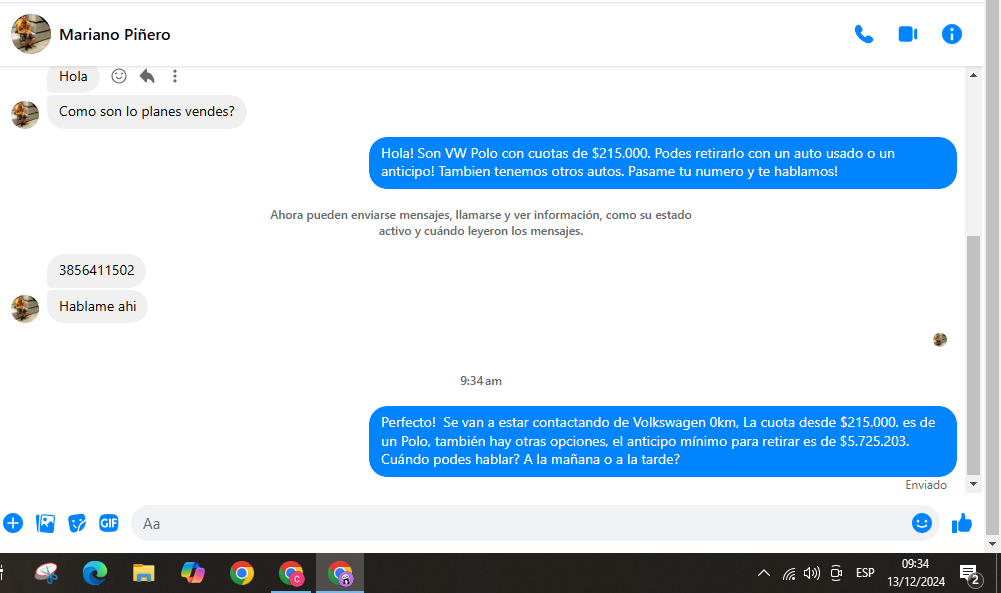The height and width of the screenshot is (593, 1001).
Task: Show hidden system tray icons
Action: [x=764, y=573]
